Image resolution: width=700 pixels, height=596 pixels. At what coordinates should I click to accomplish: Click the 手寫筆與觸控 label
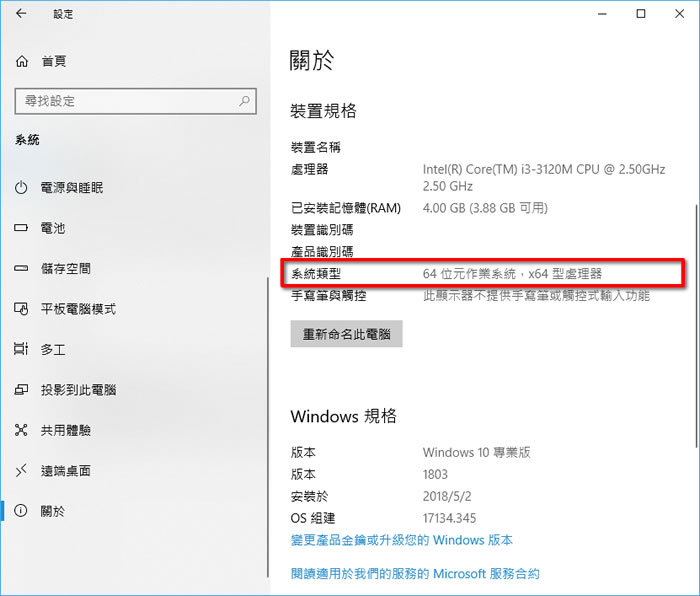point(328,296)
